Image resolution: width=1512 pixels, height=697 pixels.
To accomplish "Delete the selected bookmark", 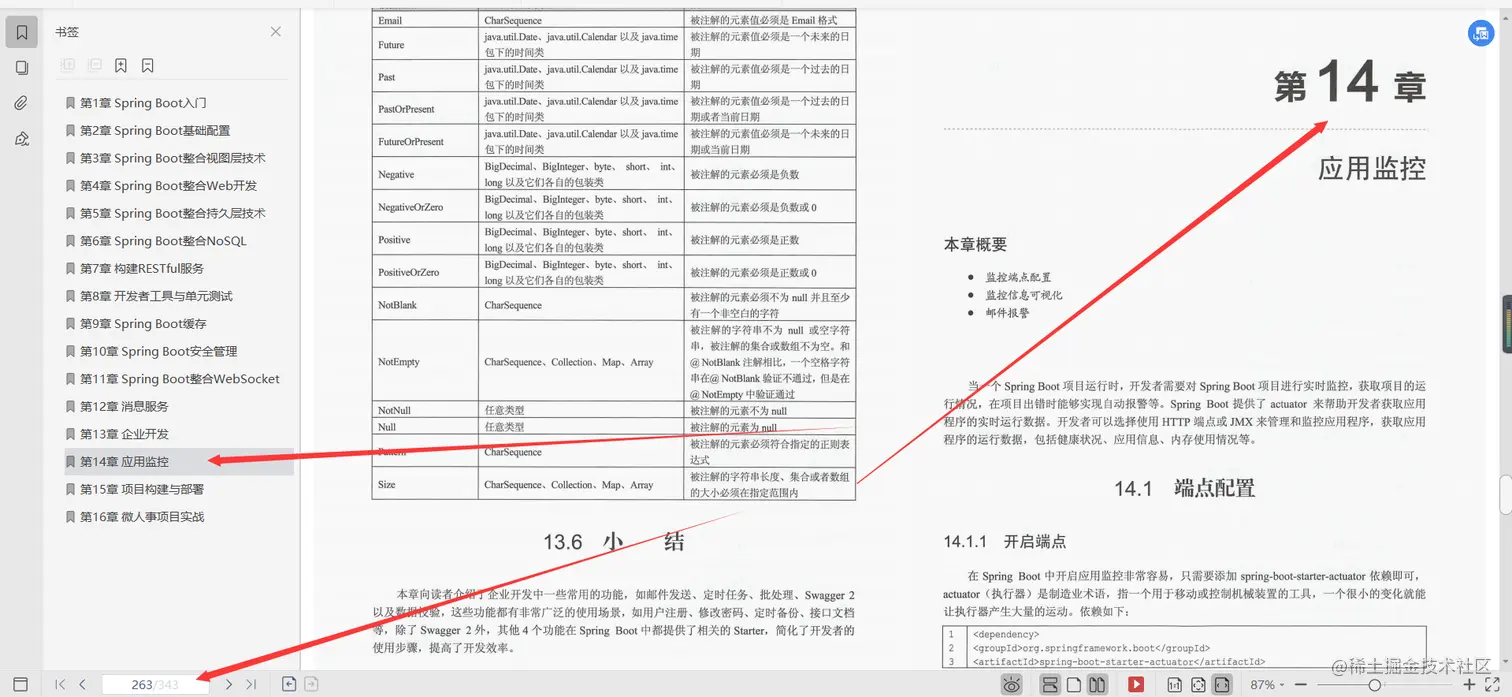I will 146,65.
